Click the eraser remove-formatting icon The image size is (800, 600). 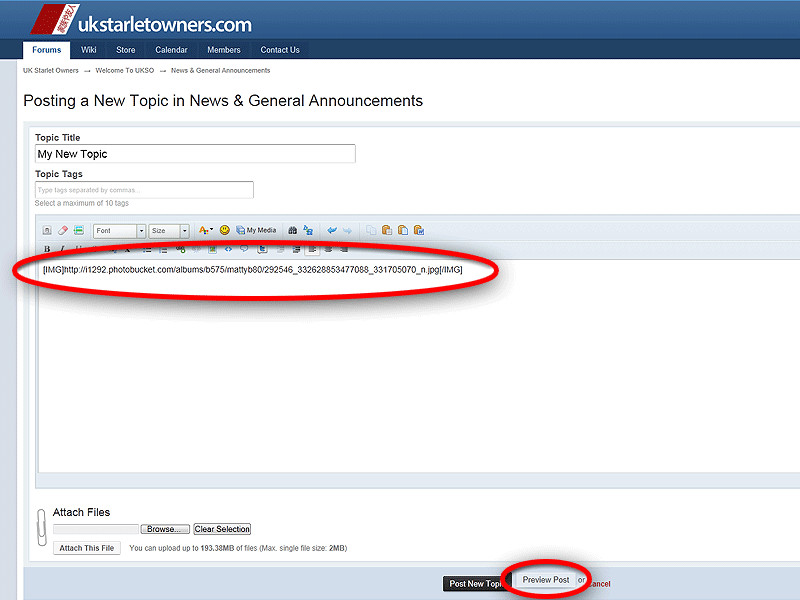[x=63, y=231]
